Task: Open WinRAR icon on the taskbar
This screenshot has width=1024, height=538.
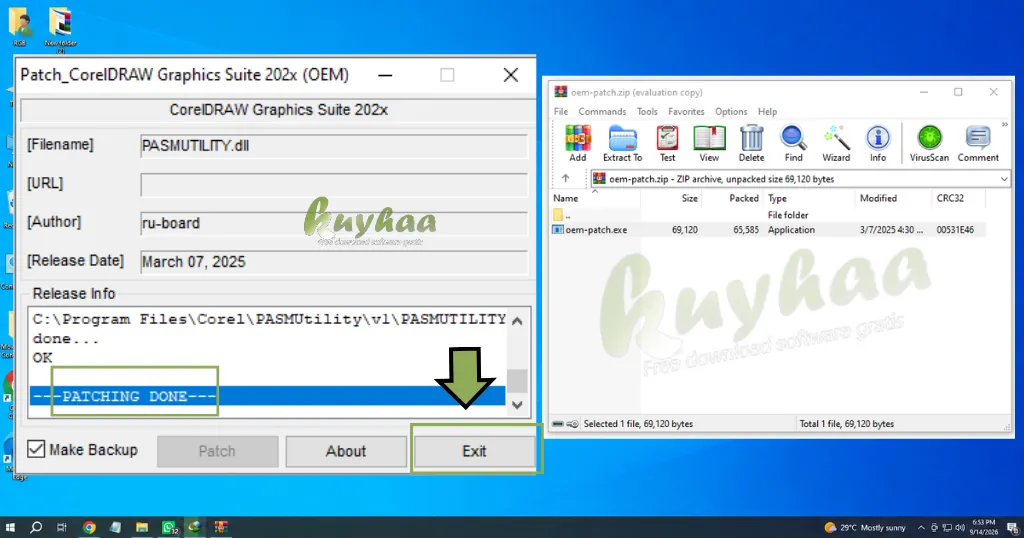Action: click(x=221, y=528)
